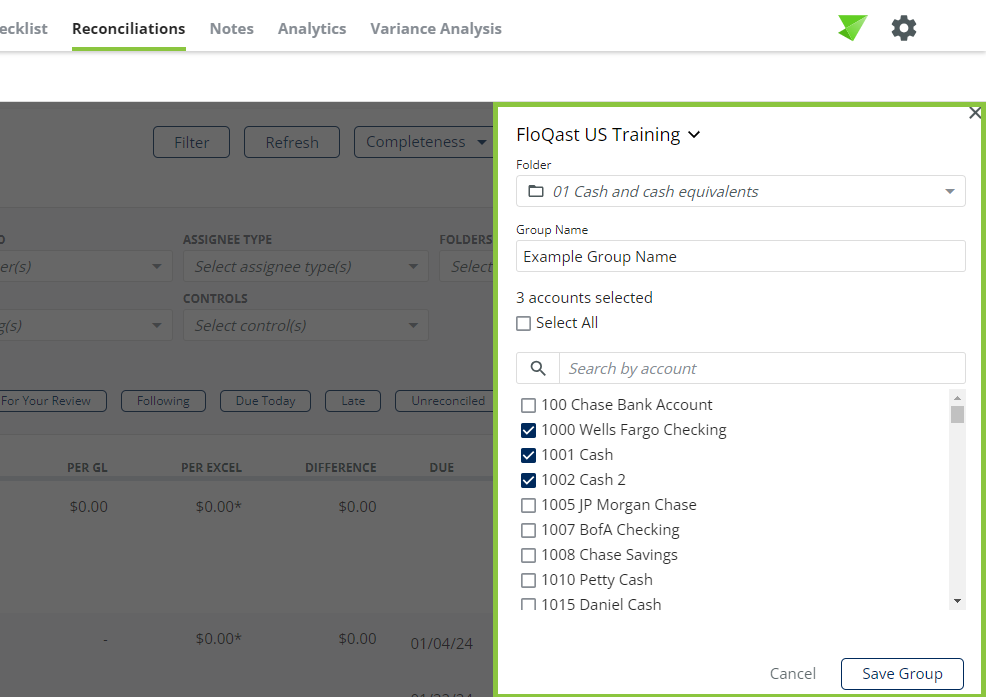Image resolution: width=986 pixels, height=697 pixels.
Task: Click the search magnifier icon
Action: pos(538,368)
